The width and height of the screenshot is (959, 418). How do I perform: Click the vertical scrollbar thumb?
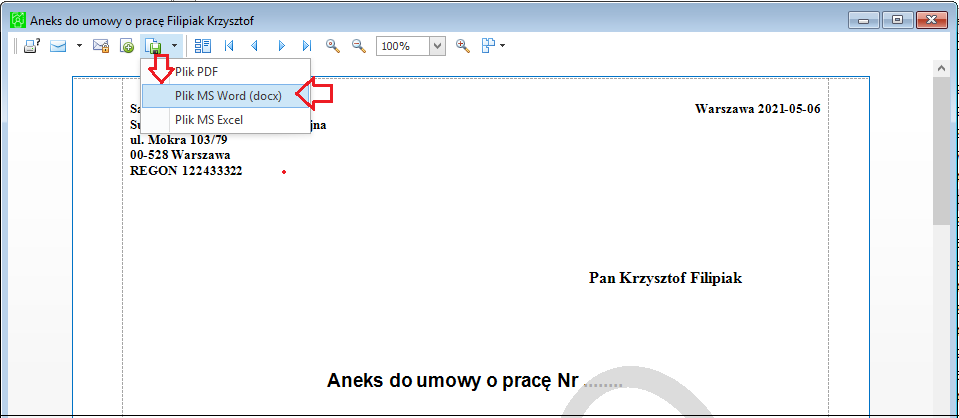(942, 152)
